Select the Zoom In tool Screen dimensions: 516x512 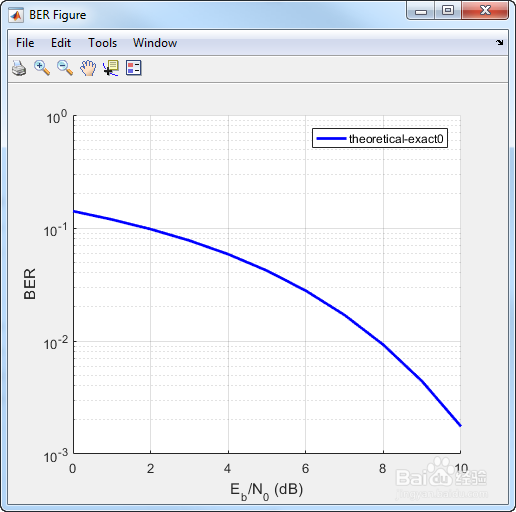pyautogui.click(x=42, y=68)
